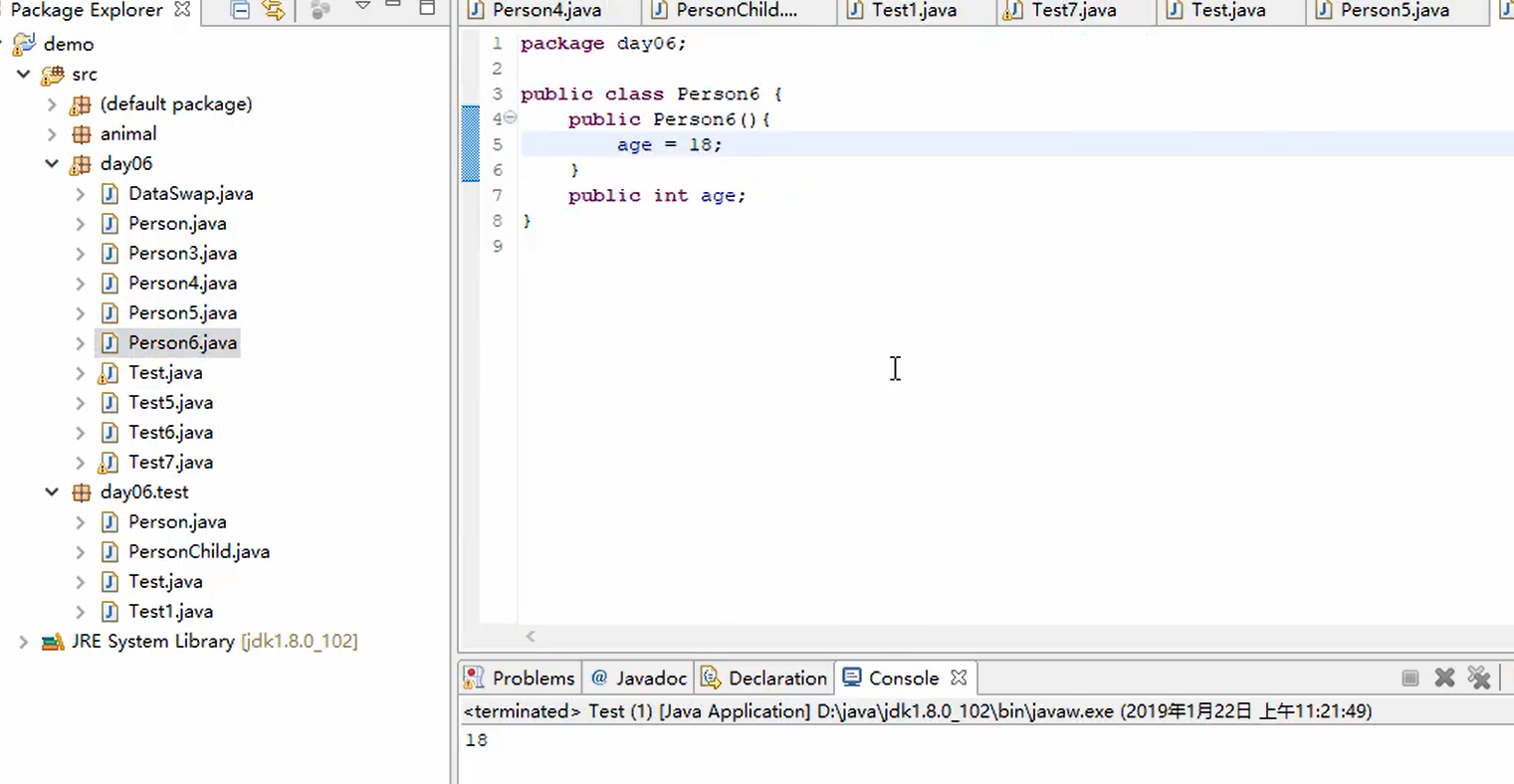Screen dimensions: 1514x784
Task: Click the animal package icon
Action: coord(82,134)
